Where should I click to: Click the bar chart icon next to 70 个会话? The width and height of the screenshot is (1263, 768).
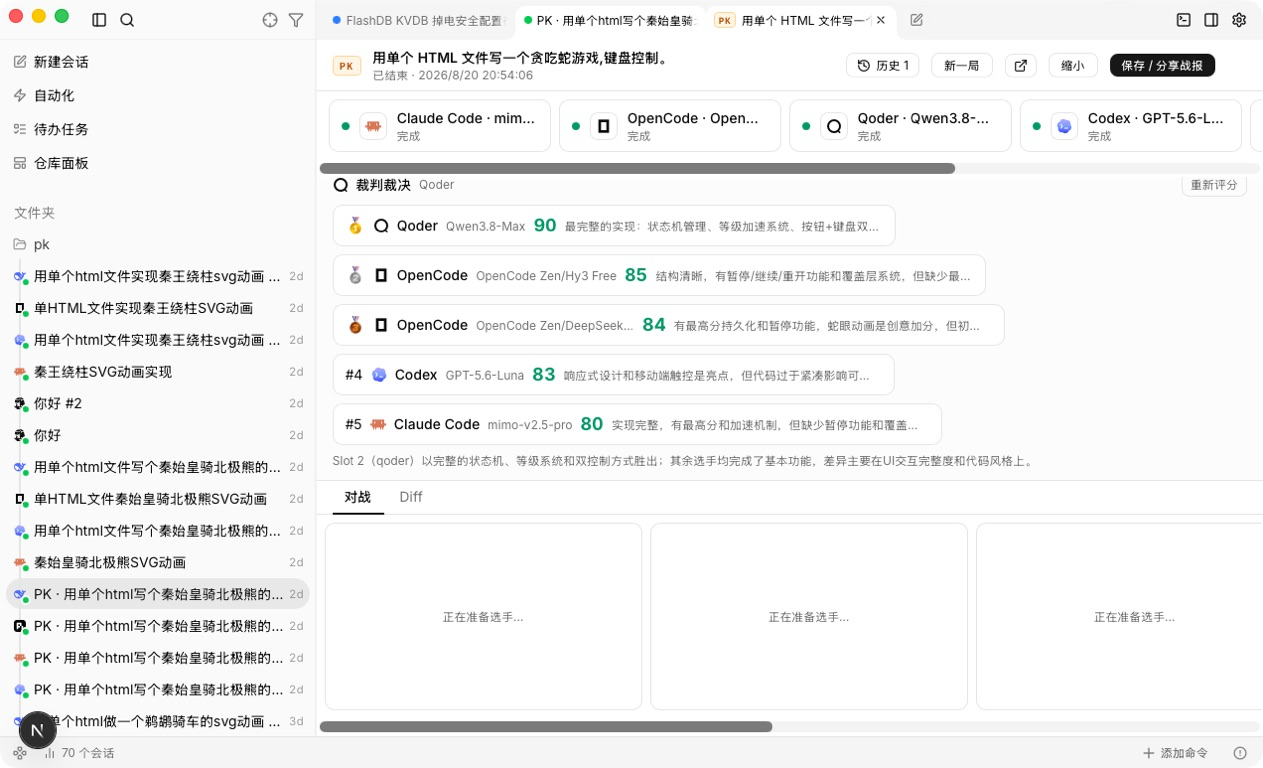coord(49,753)
